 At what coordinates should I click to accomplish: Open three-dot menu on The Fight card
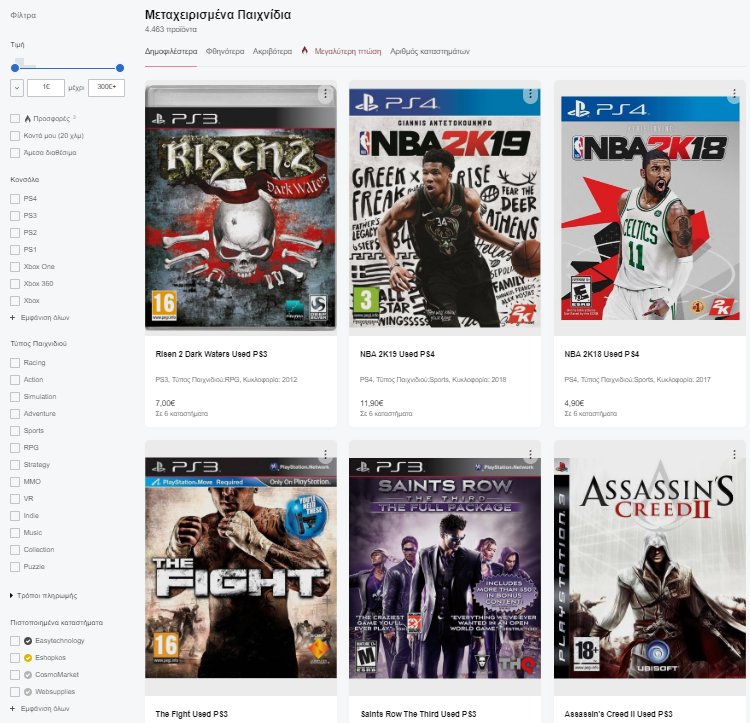pyautogui.click(x=325, y=454)
